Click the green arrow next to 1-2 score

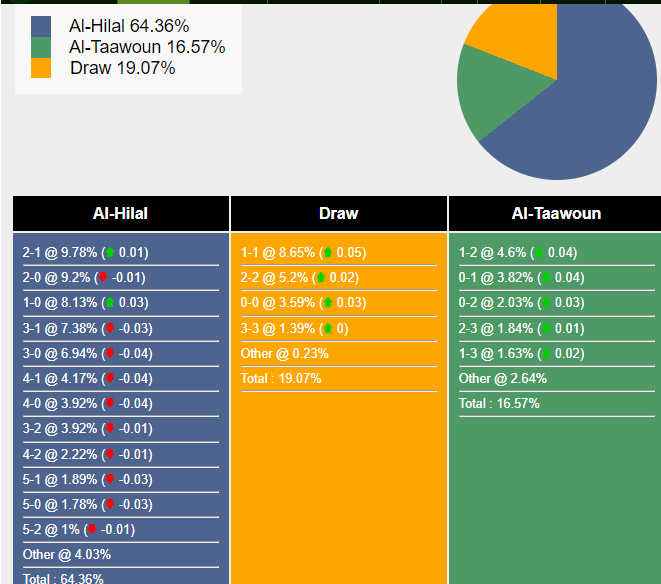(539, 253)
